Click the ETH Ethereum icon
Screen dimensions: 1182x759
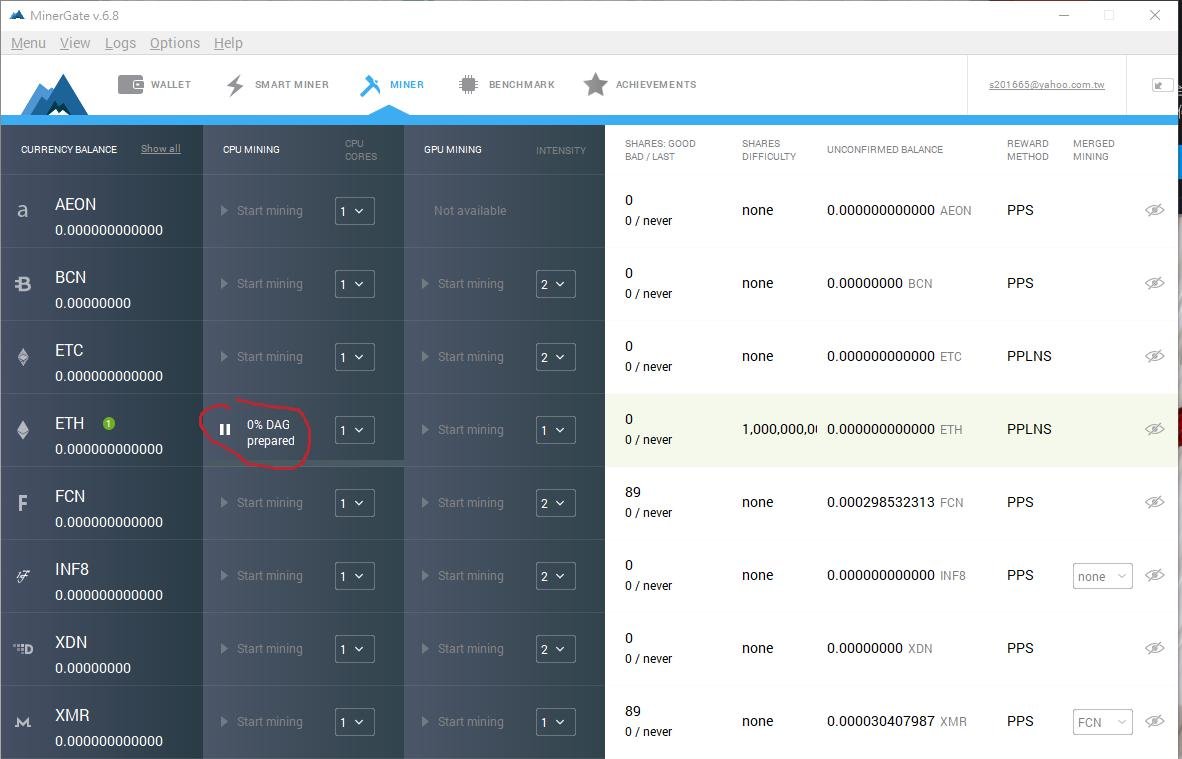pyautogui.click(x=23, y=430)
